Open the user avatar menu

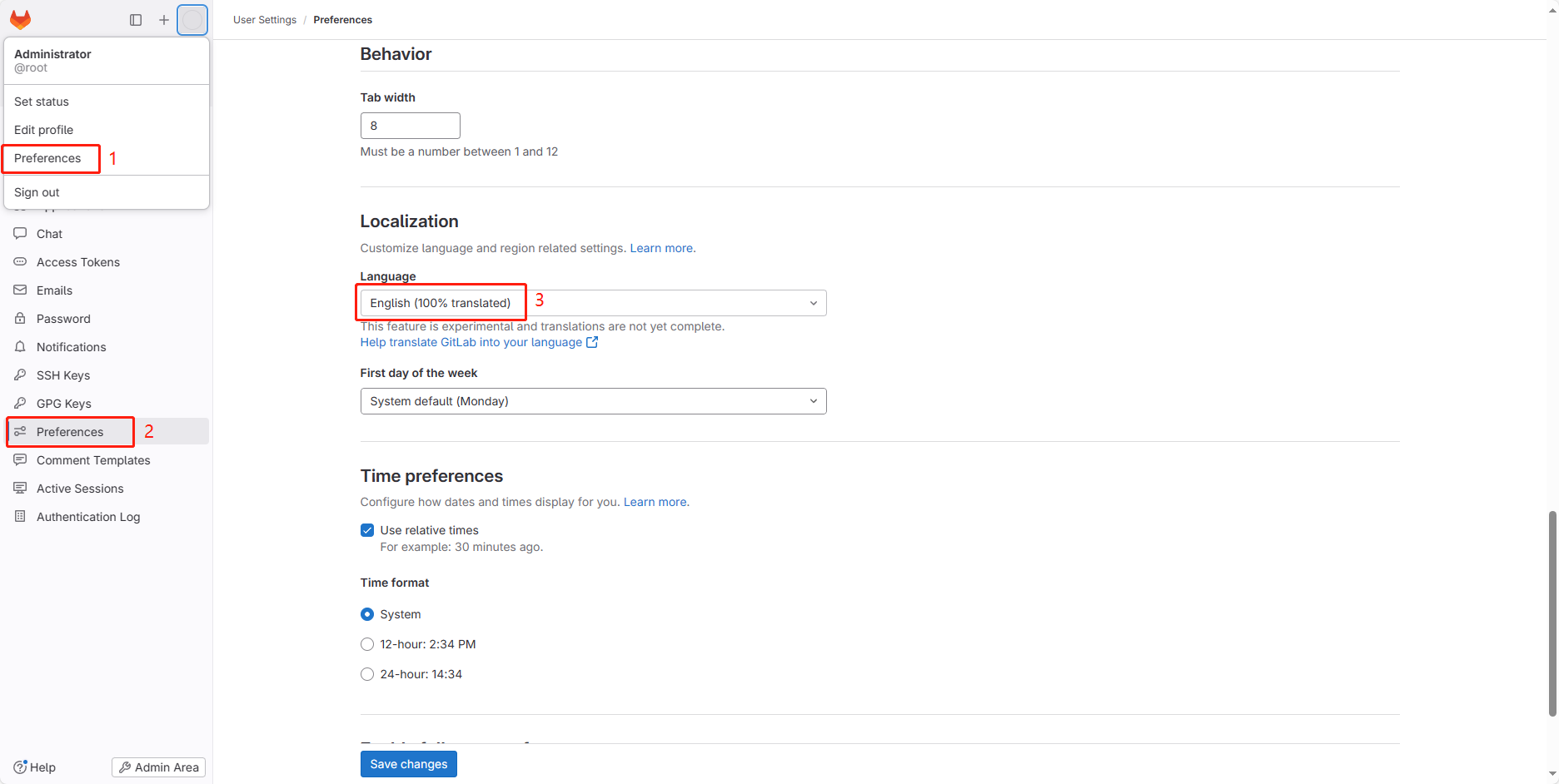pyautogui.click(x=192, y=20)
